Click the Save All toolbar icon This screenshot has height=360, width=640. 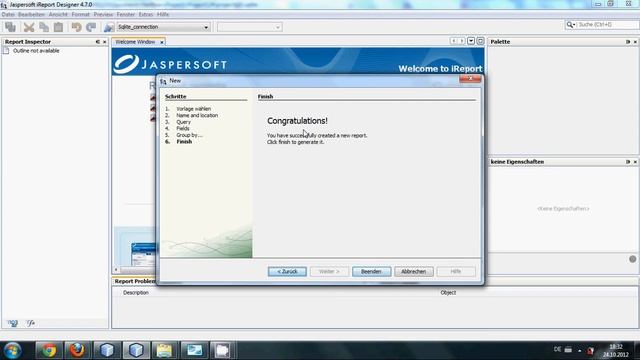10,27
